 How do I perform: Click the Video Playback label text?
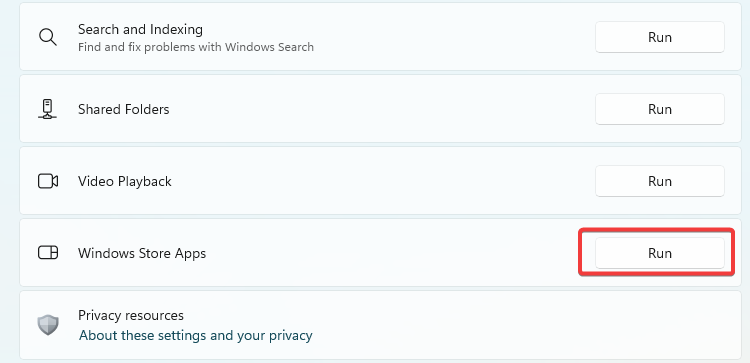click(x=124, y=181)
